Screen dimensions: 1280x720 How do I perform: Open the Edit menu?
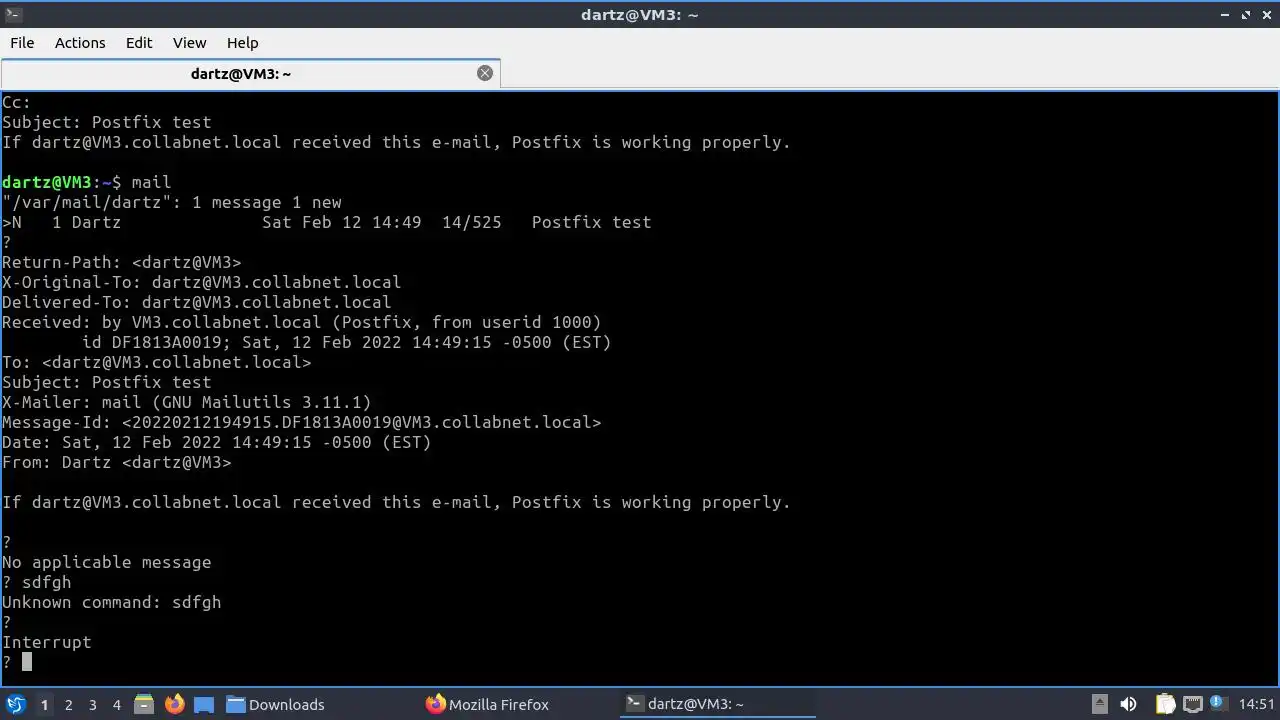[x=139, y=43]
